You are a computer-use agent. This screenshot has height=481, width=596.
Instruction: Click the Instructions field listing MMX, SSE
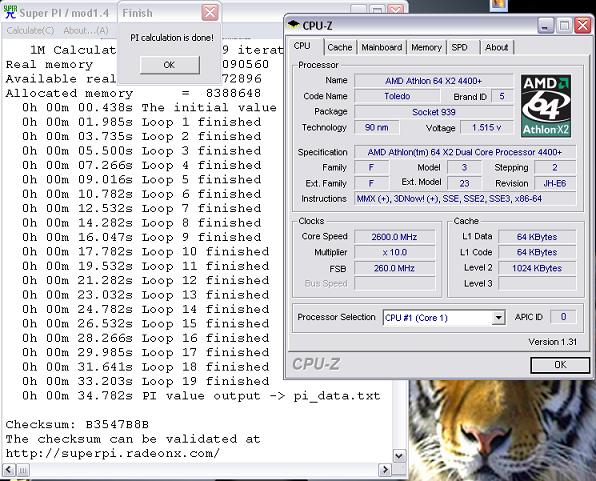(465, 198)
